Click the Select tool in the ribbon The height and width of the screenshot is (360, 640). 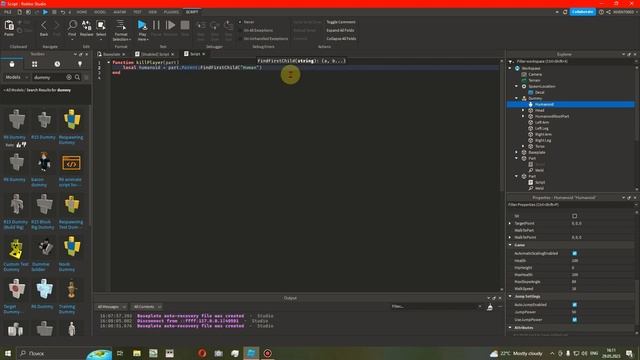coord(101,28)
